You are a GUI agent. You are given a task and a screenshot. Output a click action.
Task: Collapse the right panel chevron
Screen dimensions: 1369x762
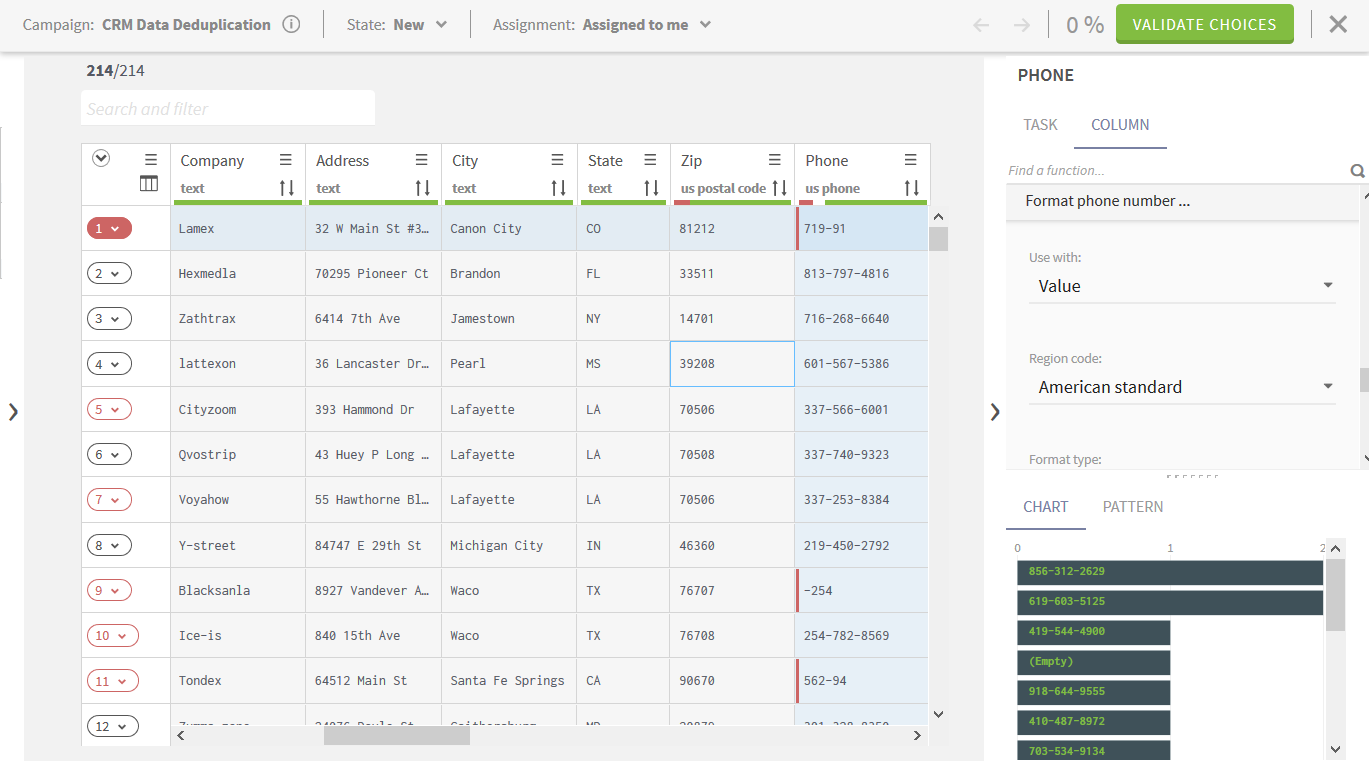(x=995, y=411)
